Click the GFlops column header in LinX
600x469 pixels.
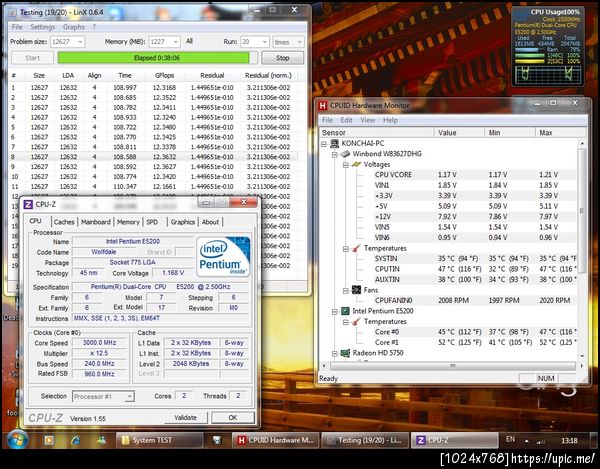[x=165, y=75]
